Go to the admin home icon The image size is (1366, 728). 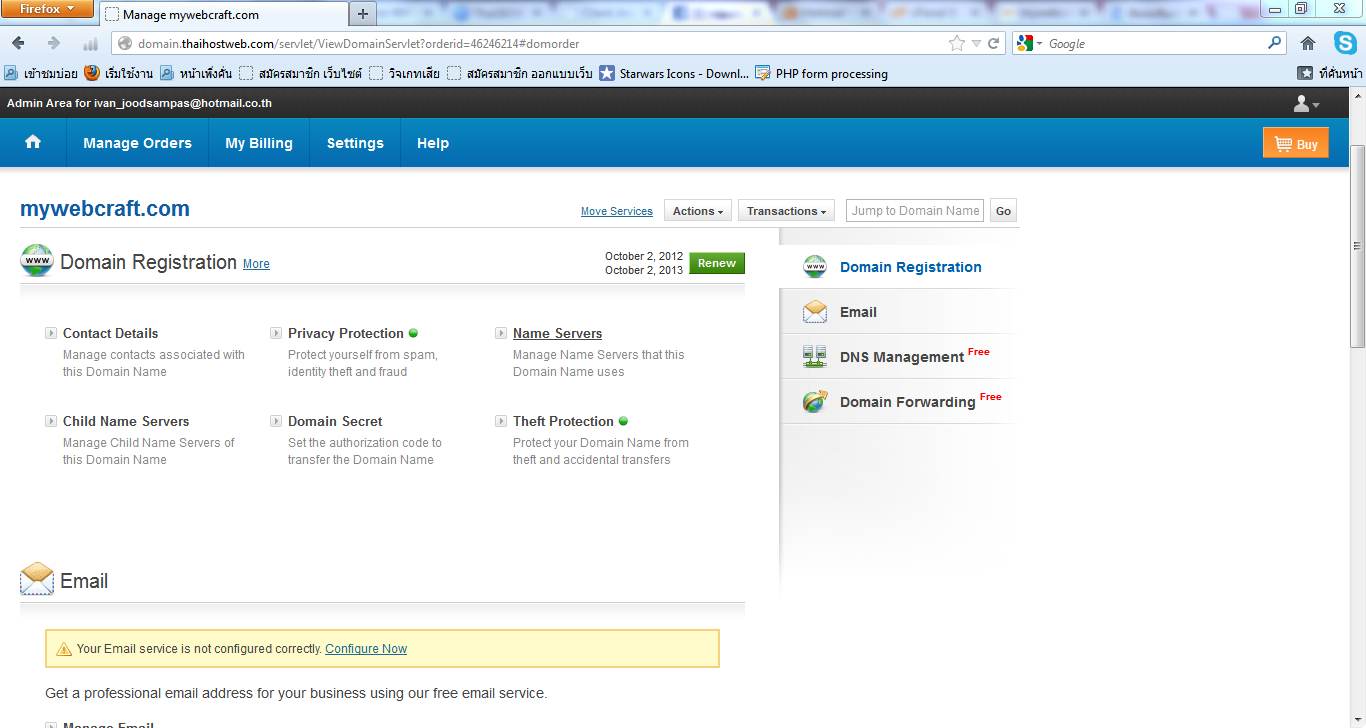33,143
